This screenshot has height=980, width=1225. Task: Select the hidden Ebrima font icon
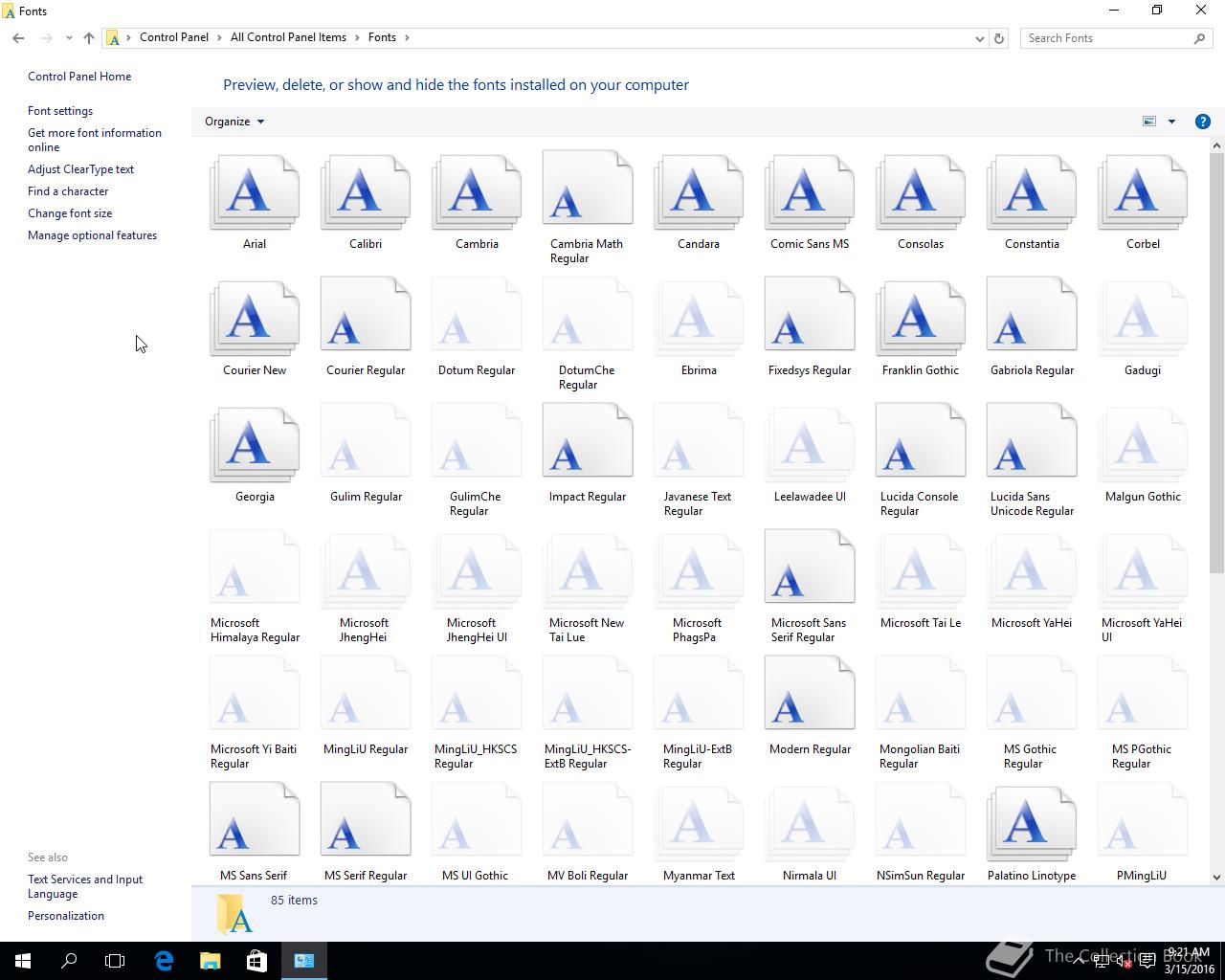coord(698,318)
